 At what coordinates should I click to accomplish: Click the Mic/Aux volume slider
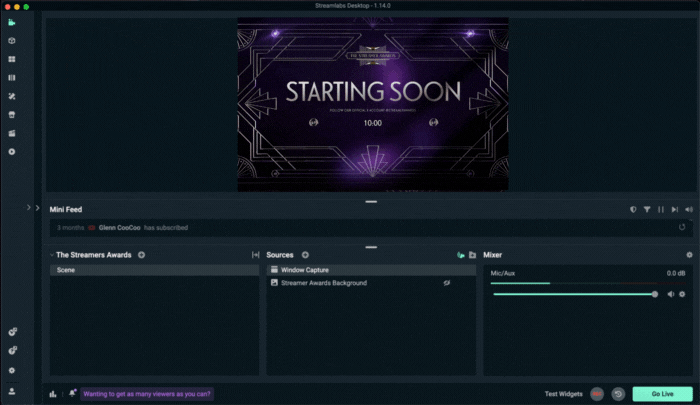pos(575,294)
